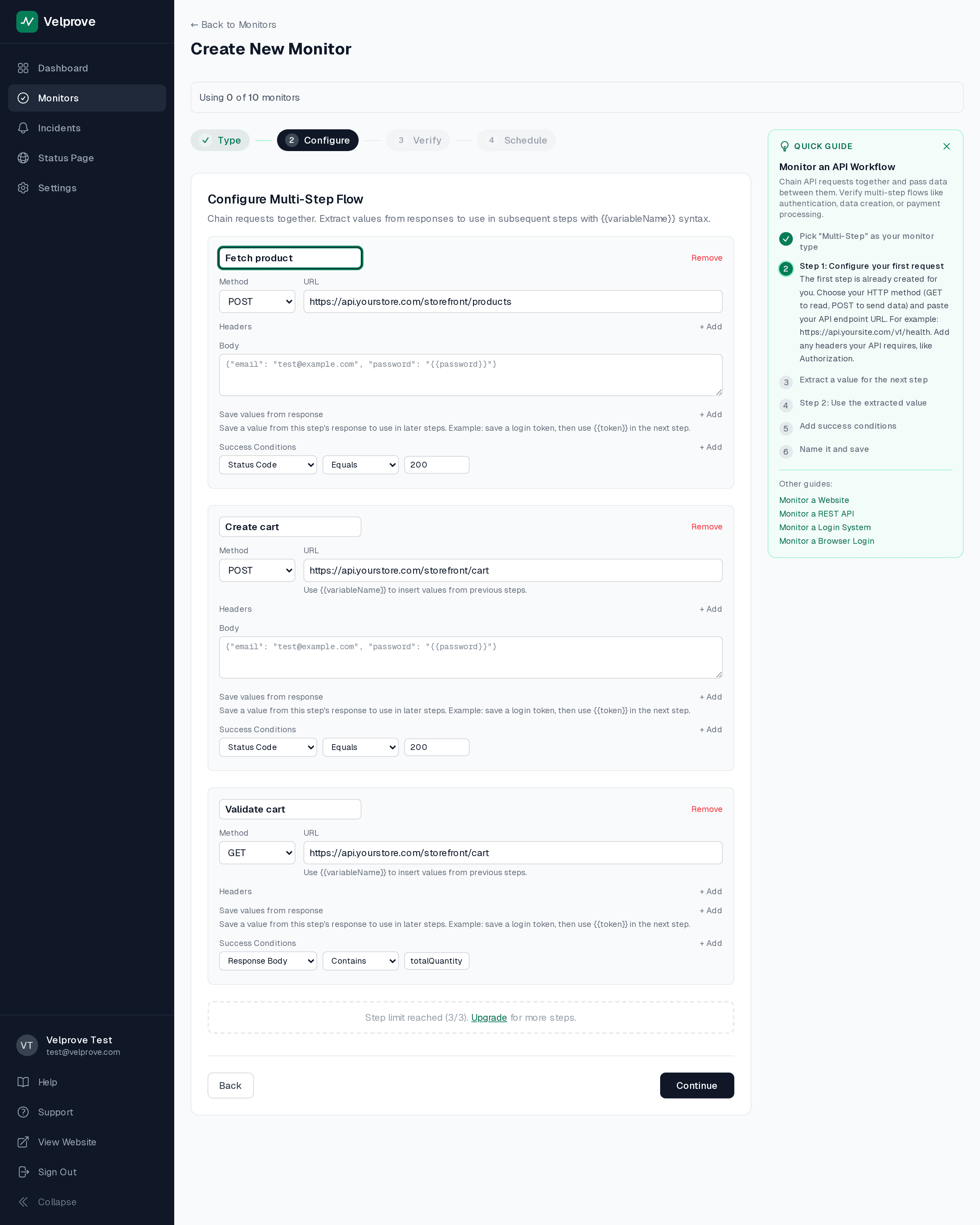
Task: Remove the Create cart step
Action: (707, 527)
